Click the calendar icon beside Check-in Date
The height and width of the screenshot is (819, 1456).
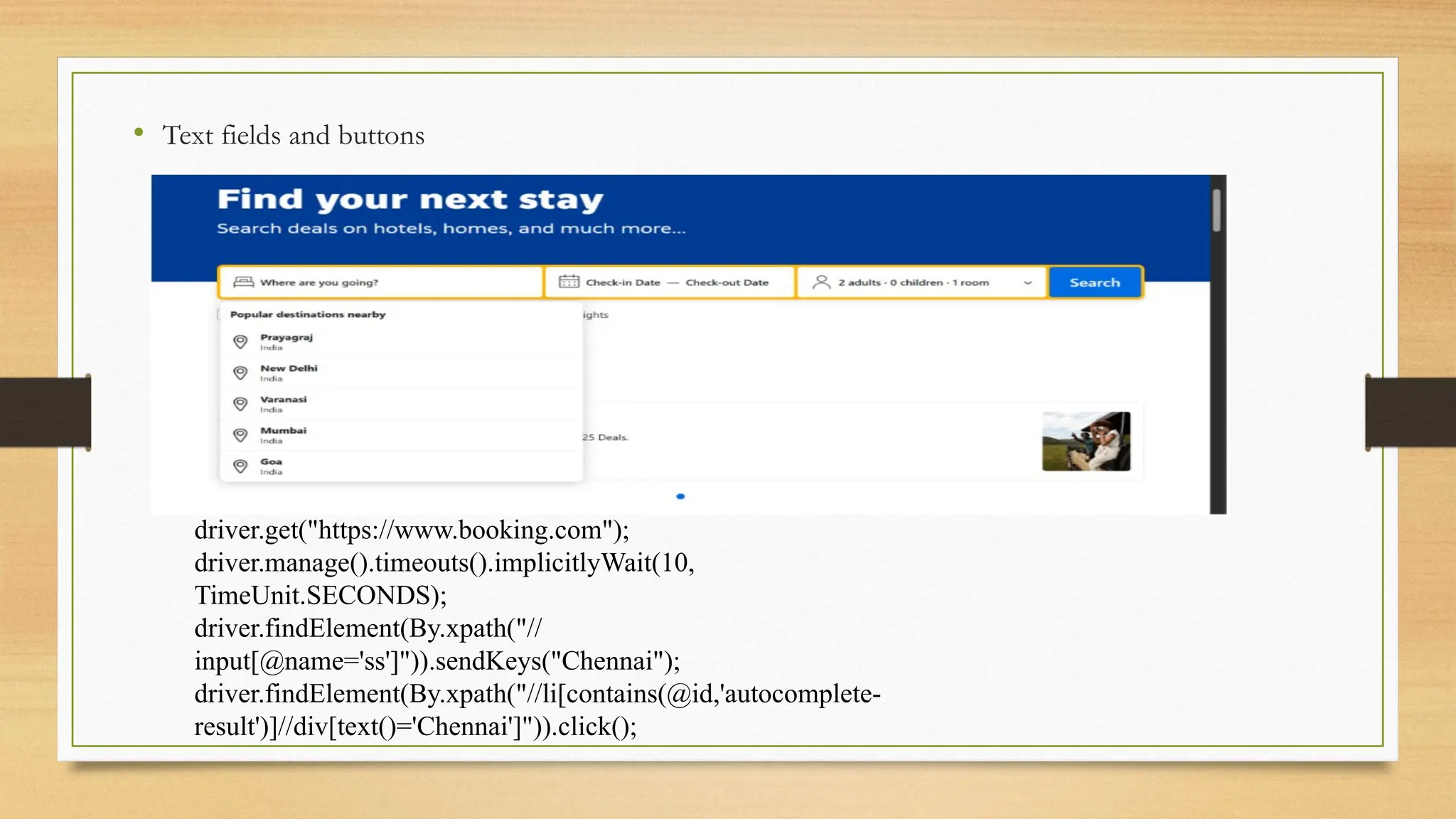tap(569, 282)
